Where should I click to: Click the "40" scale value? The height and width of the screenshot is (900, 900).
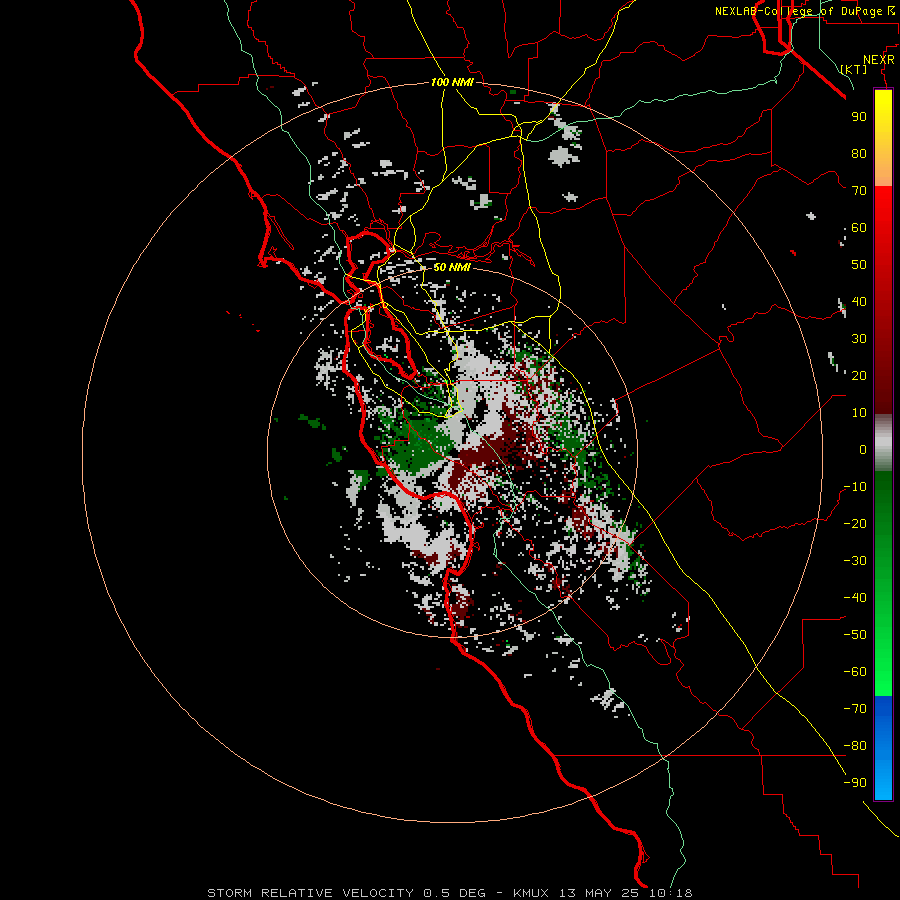859,302
